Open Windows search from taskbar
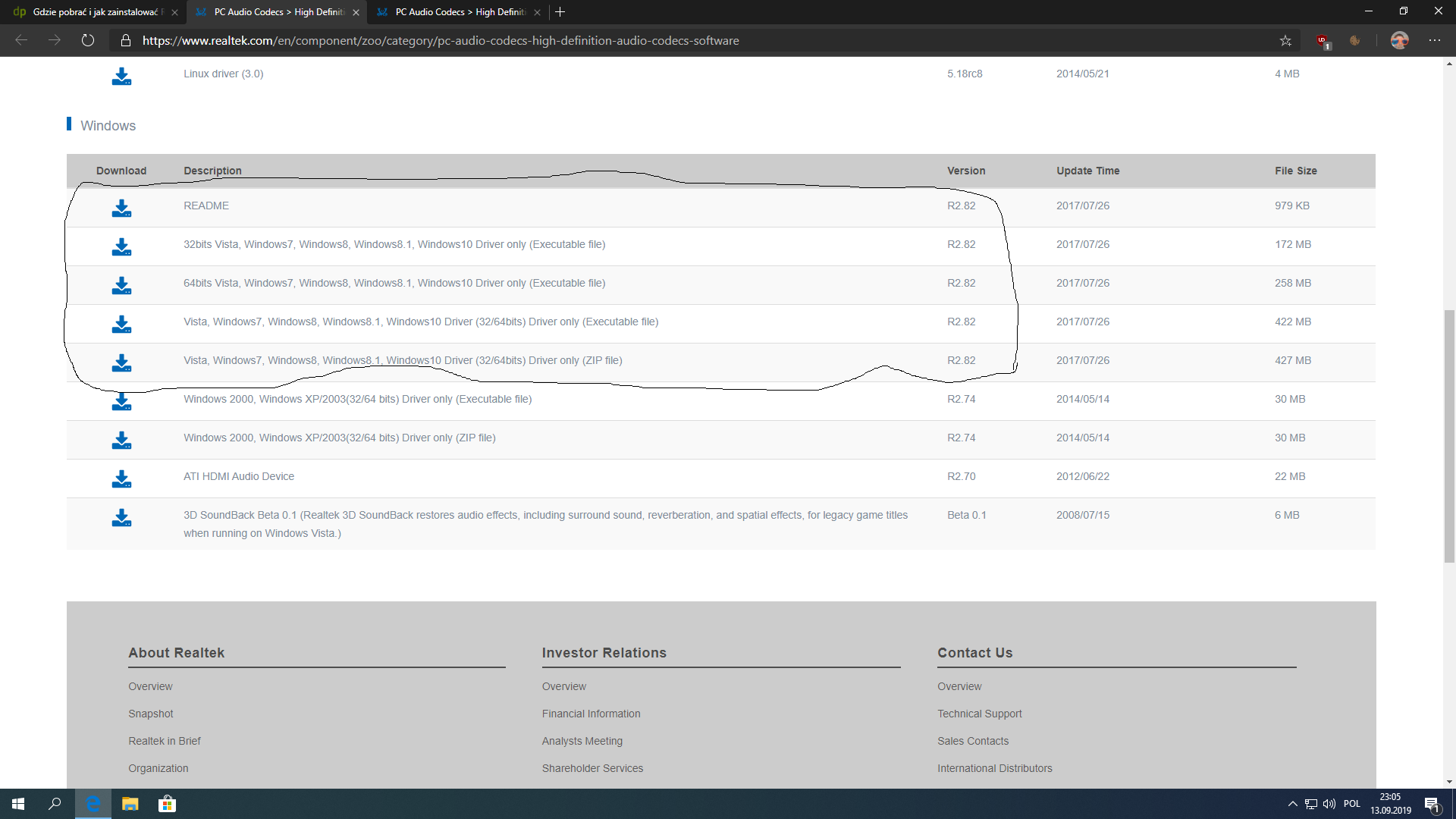1456x819 pixels. (x=55, y=804)
